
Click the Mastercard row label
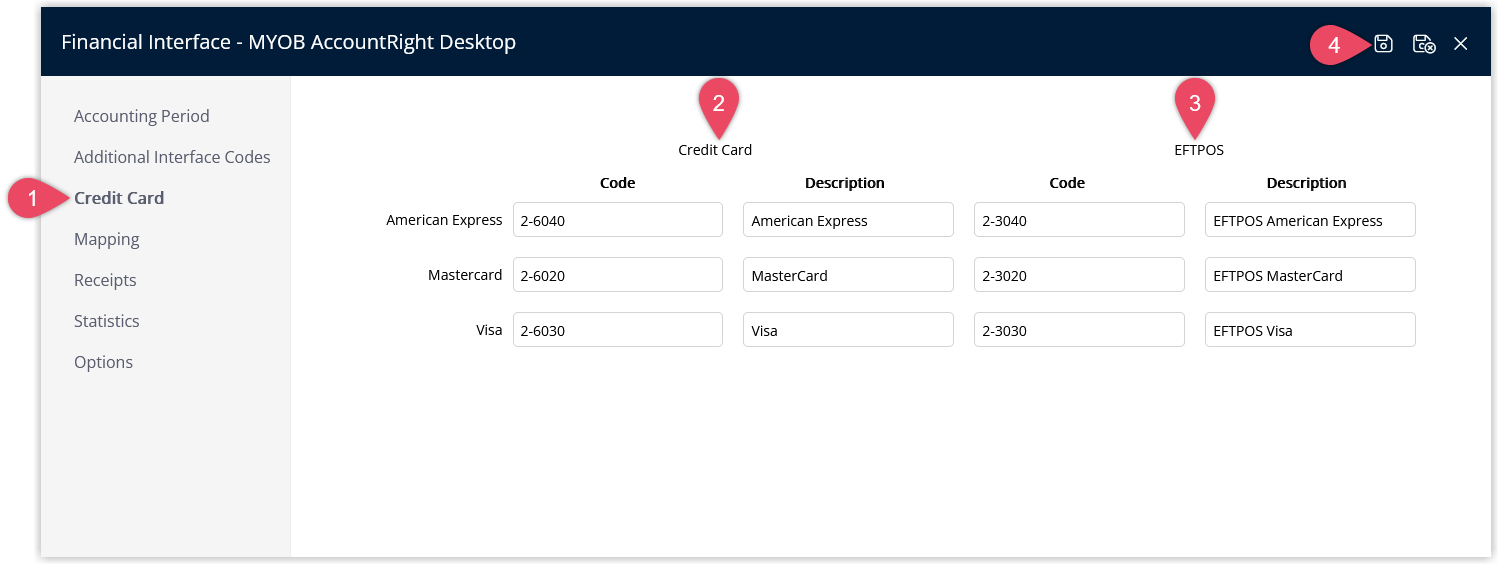click(x=465, y=275)
